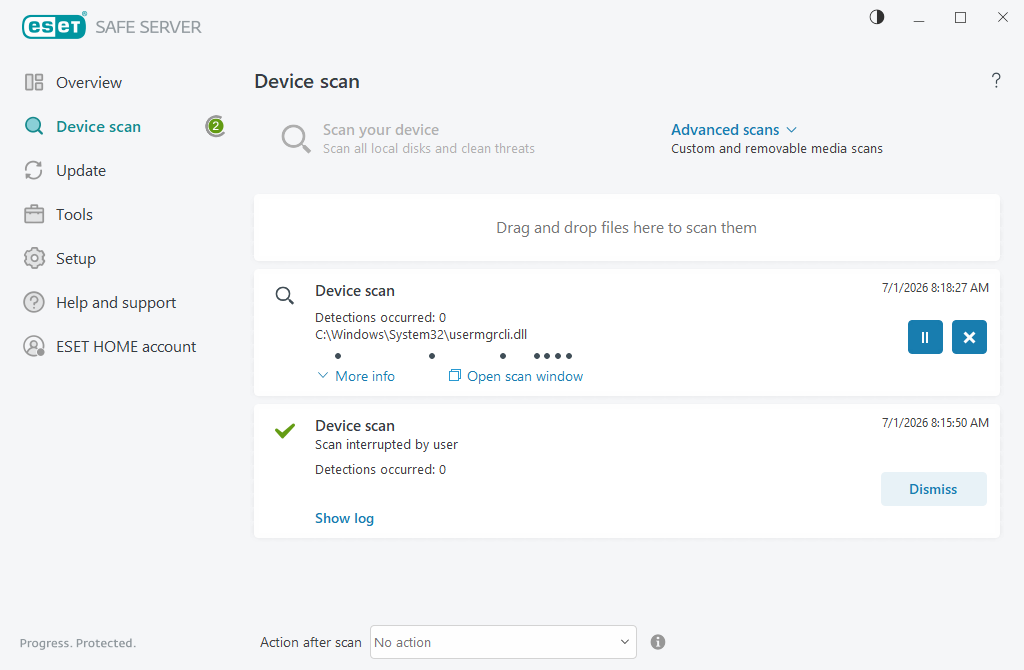Viewport: 1024px width, 670px height.
Task: Click the 'Progress. Protected.' slogan text
Action: click(78, 643)
